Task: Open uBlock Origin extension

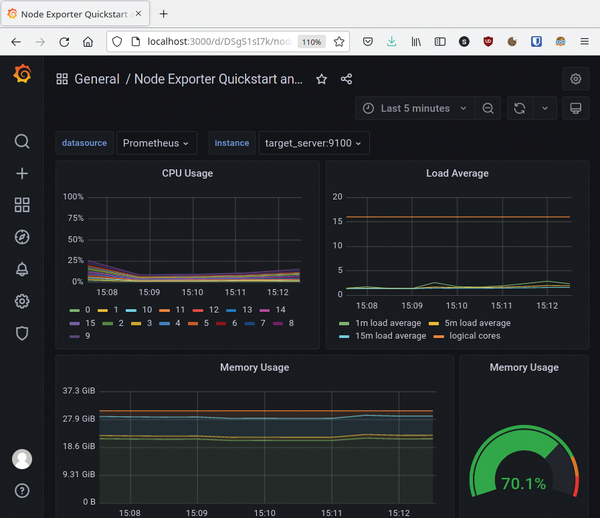Action: 488,41
